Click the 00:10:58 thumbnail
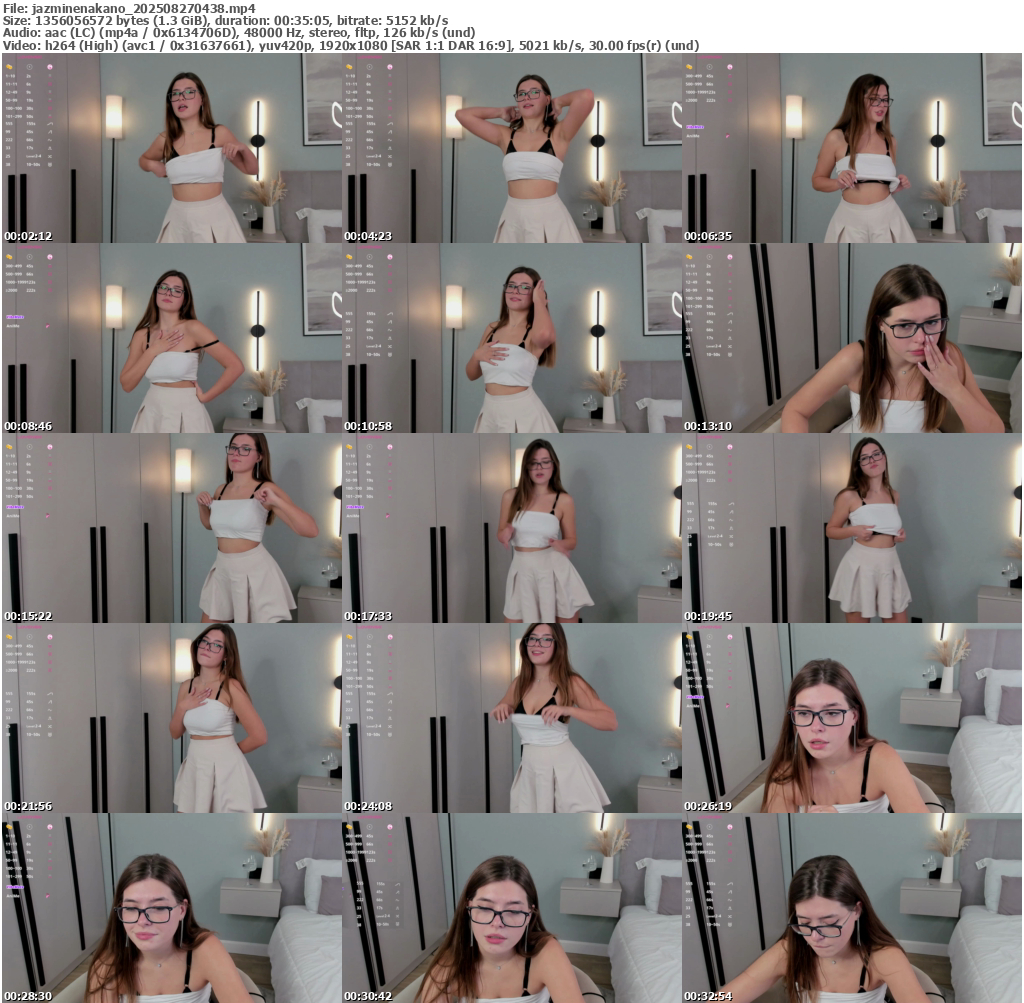This screenshot has width=1024, height=1003. (512, 338)
